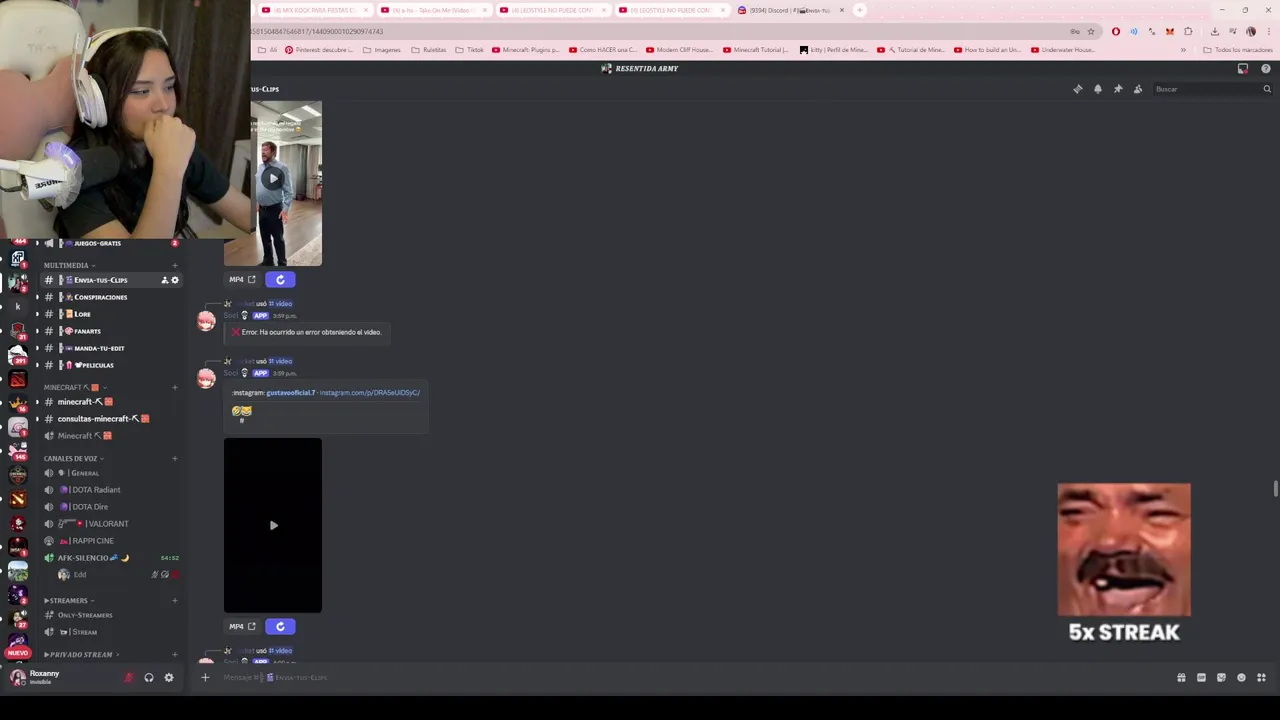The width and height of the screenshot is (1280, 720).
Task: Open the Conspiraciones channel
Action: point(110,297)
